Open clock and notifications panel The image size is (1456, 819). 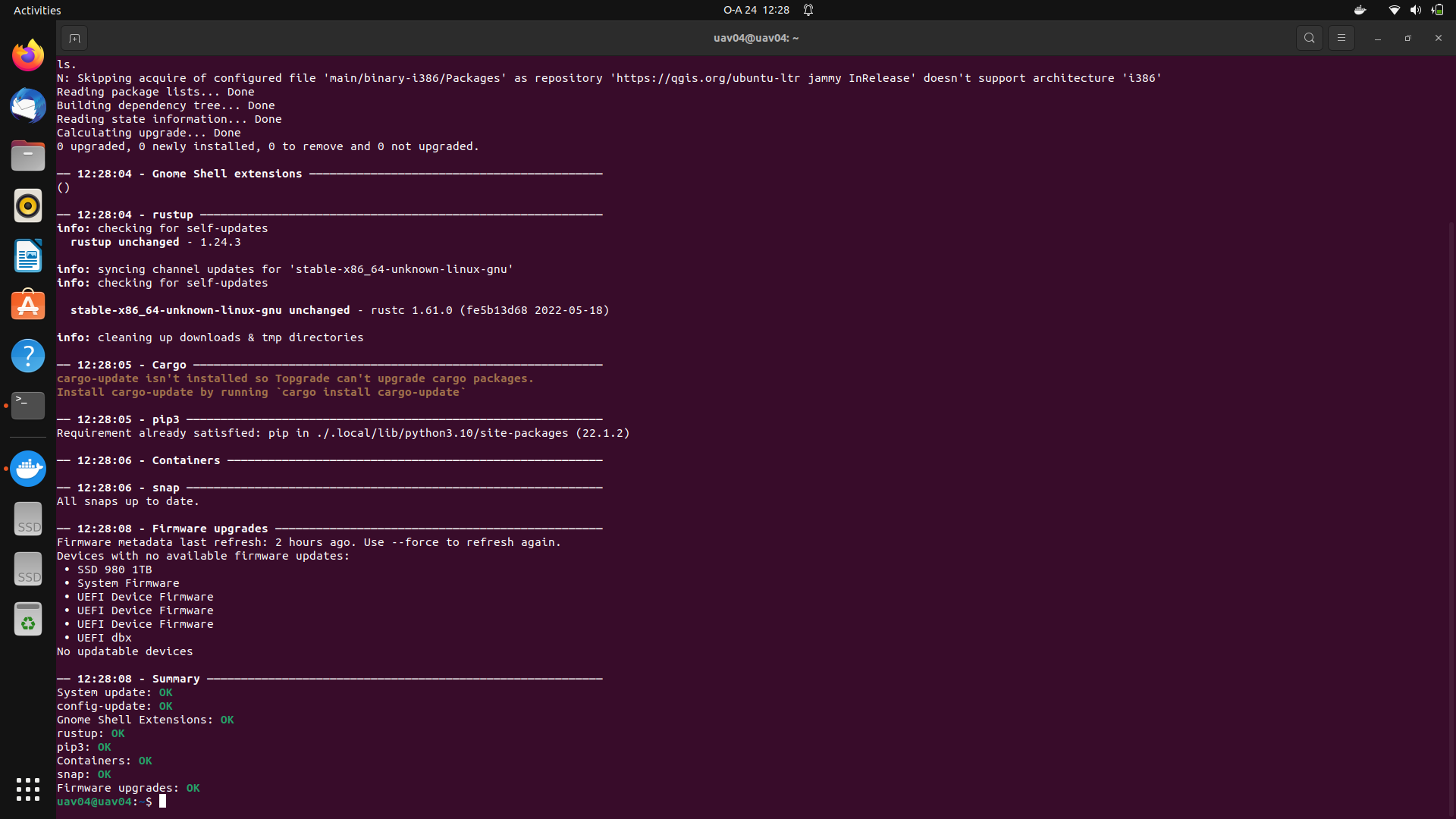[756, 10]
